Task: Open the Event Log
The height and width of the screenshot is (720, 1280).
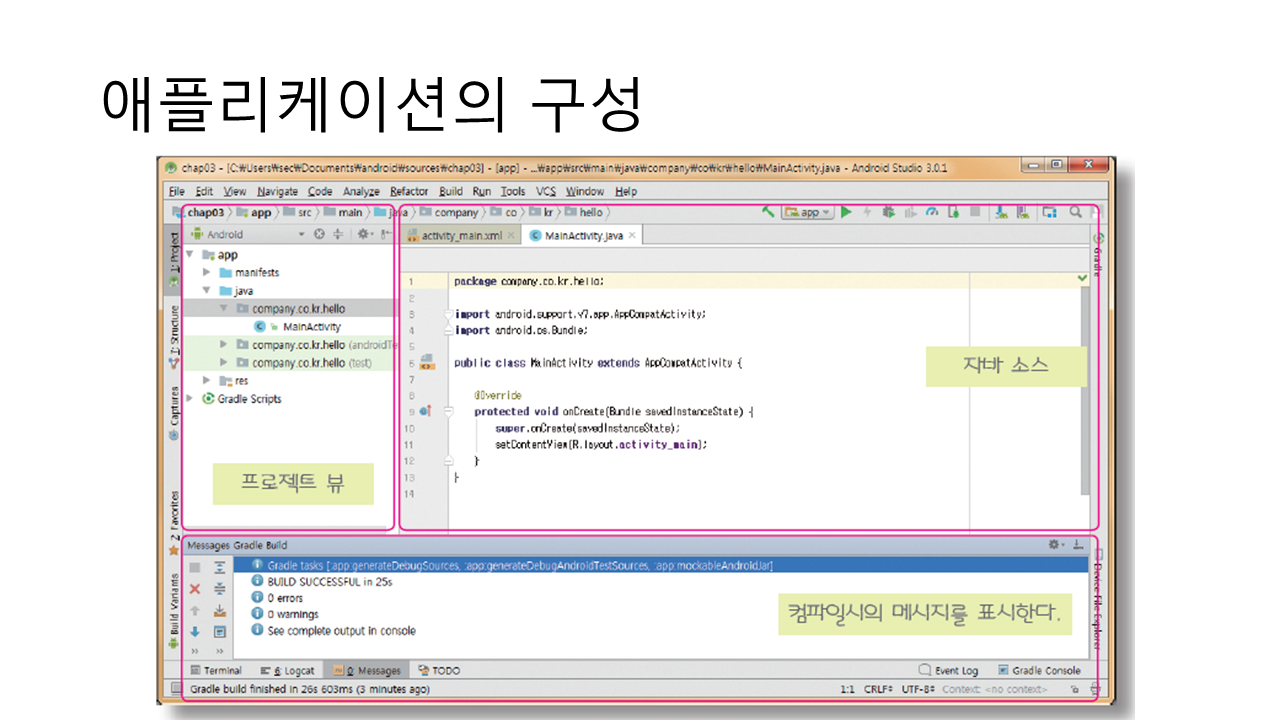Action: tap(948, 670)
